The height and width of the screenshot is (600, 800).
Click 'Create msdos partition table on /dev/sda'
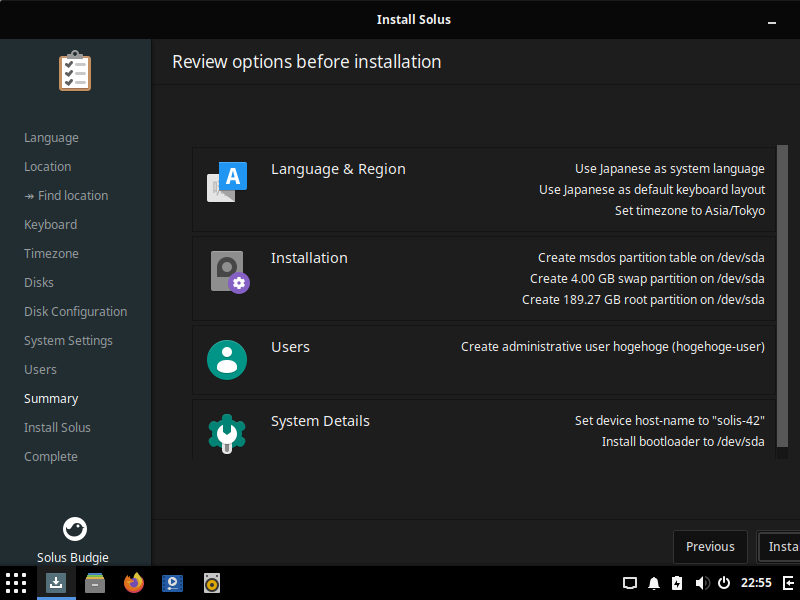651,258
